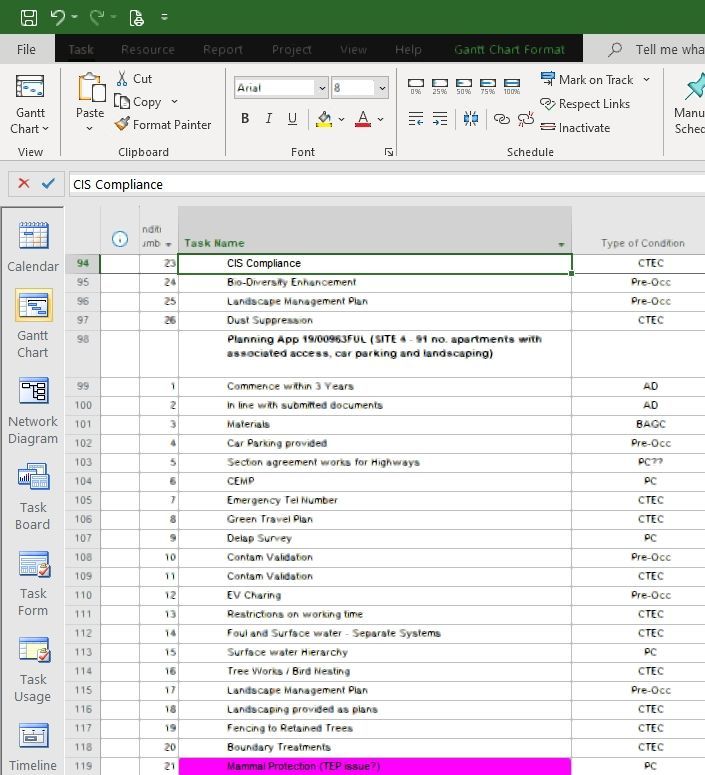Open Task Form view
Viewport: 705px width, 775px height.
coord(33,582)
